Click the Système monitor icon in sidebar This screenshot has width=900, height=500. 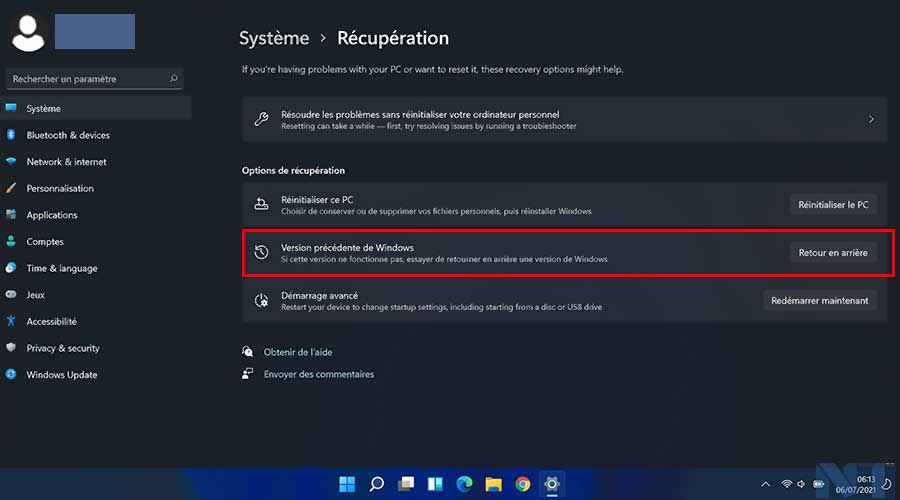click(11, 108)
